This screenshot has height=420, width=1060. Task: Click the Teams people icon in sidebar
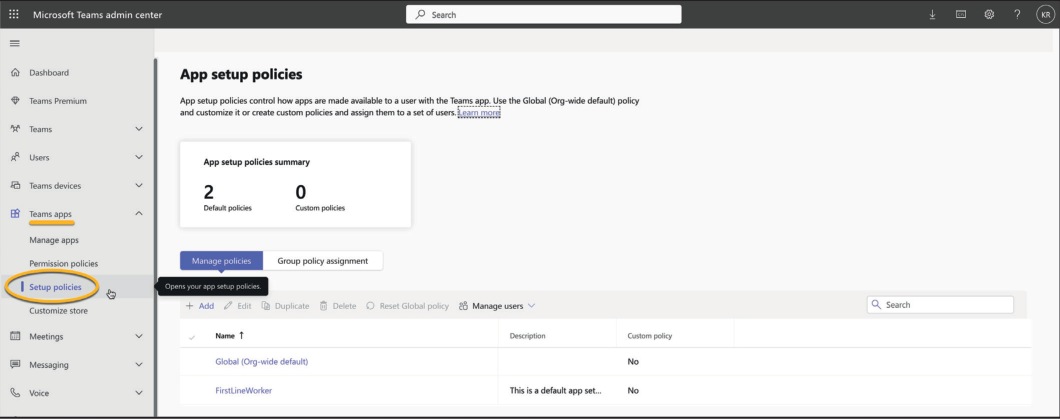[x=16, y=129]
